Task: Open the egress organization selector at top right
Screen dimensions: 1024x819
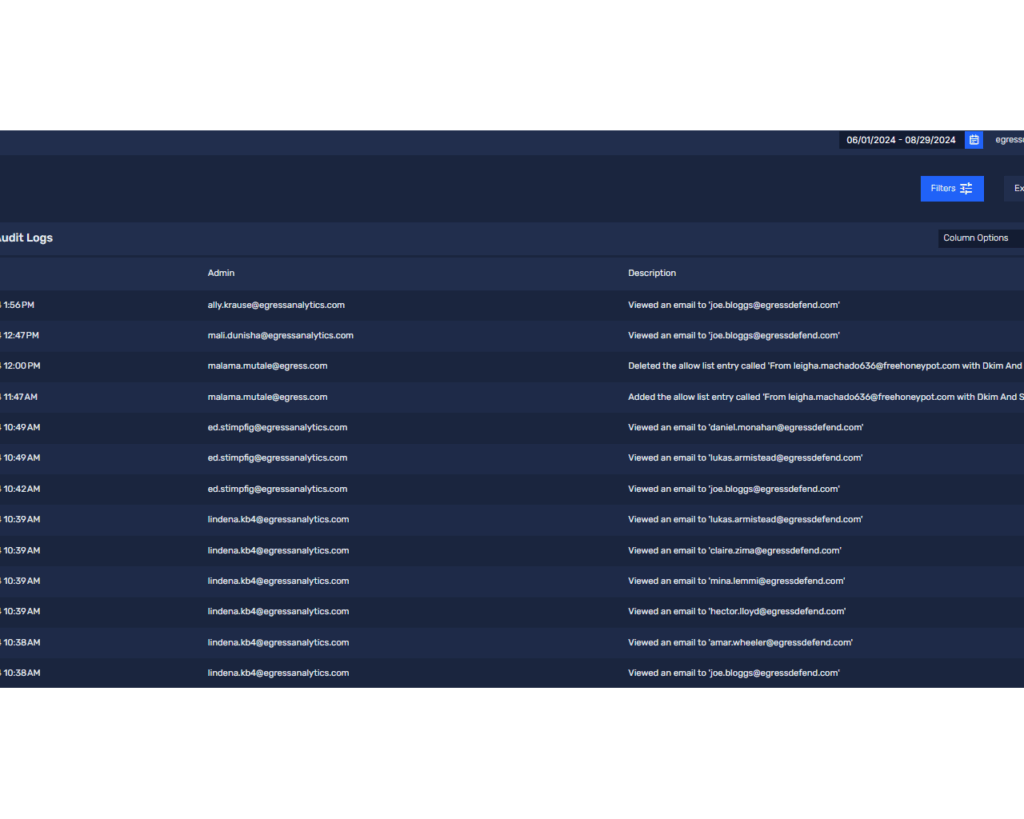Action: (x=1008, y=140)
